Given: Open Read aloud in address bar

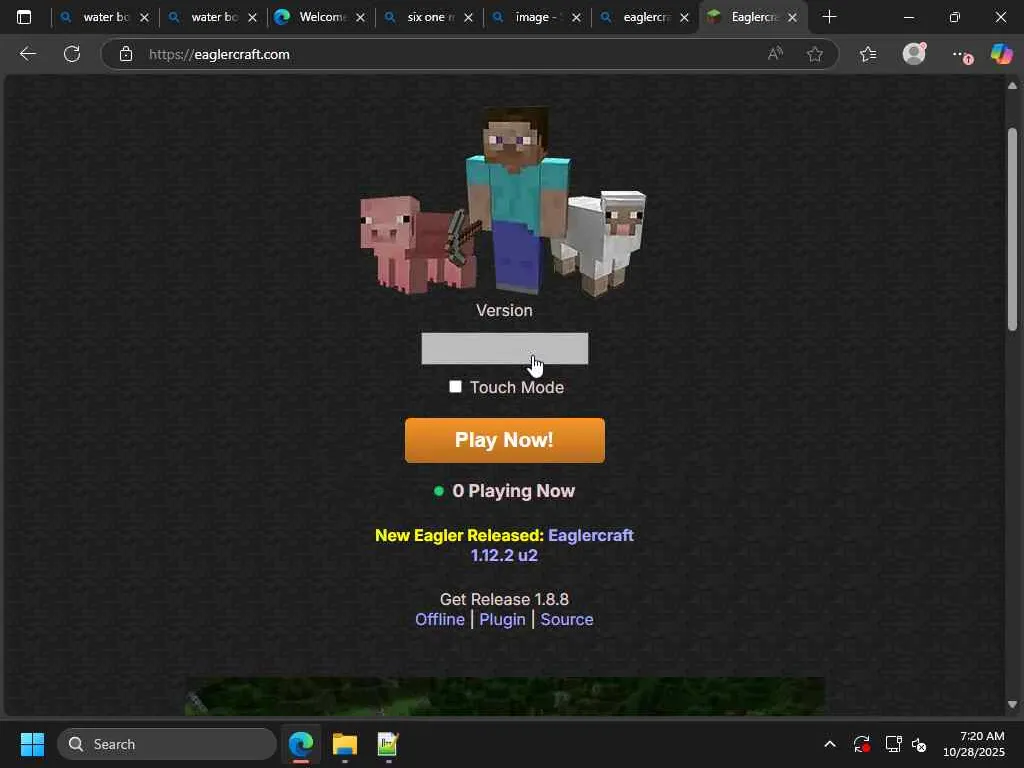Looking at the screenshot, I should tap(775, 54).
